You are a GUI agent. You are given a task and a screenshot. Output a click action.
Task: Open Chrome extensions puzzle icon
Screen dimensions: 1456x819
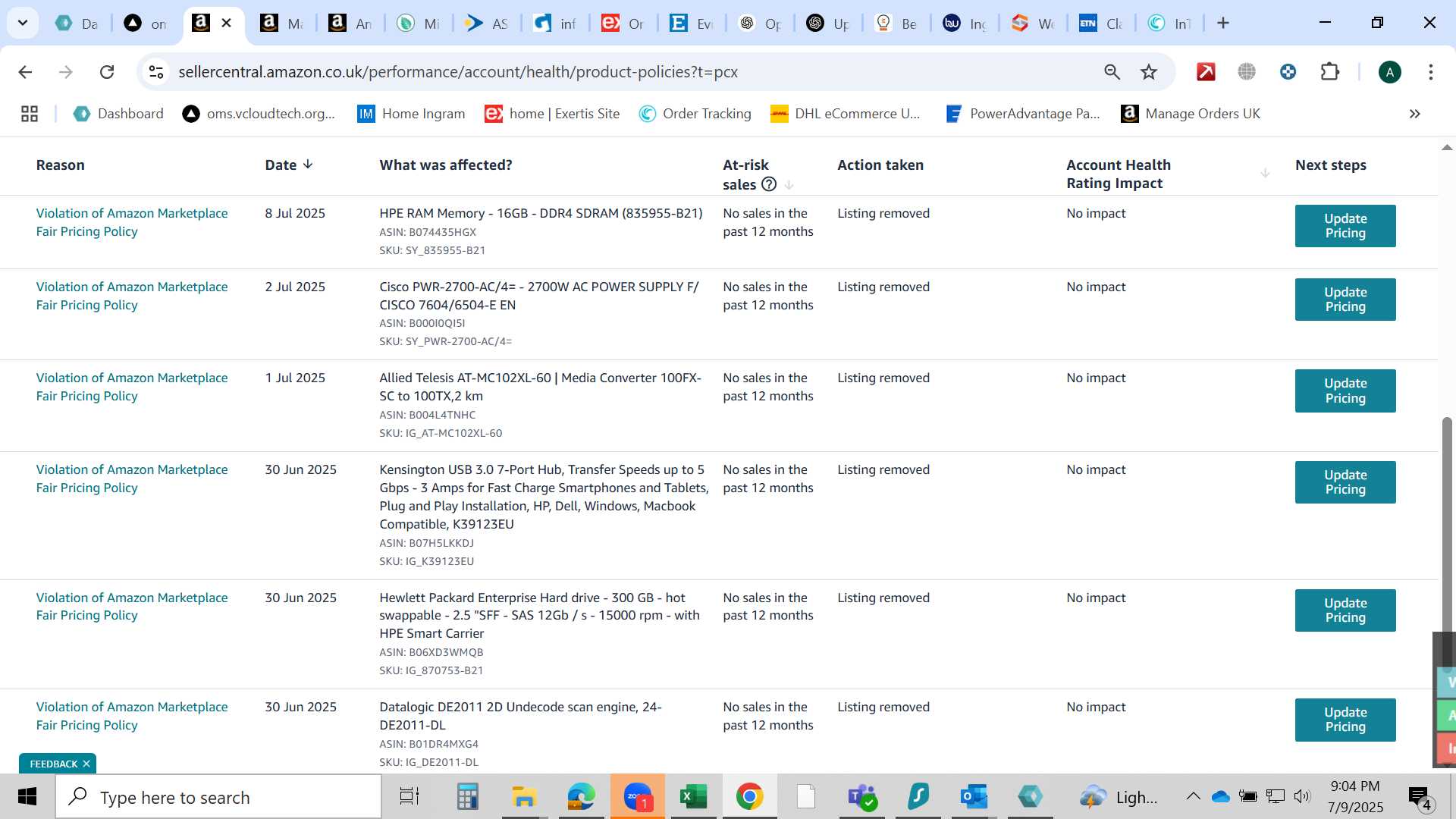1329,72
